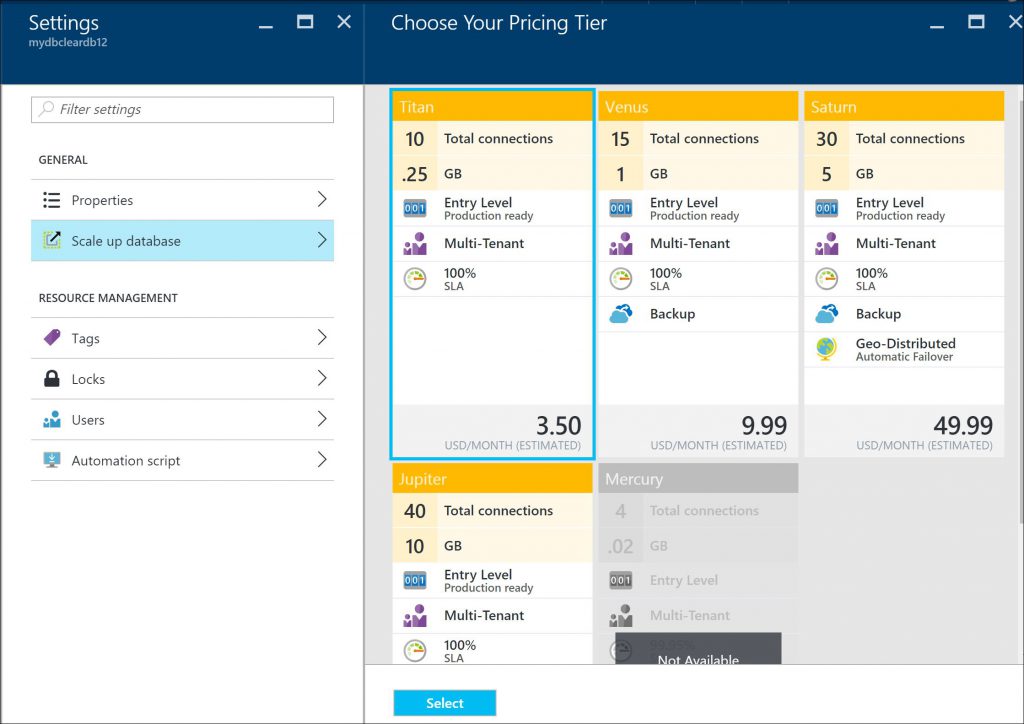The image size is (1024, 724).
Task: Click inside the Filter settings search box
Action: tap(181, 109)
